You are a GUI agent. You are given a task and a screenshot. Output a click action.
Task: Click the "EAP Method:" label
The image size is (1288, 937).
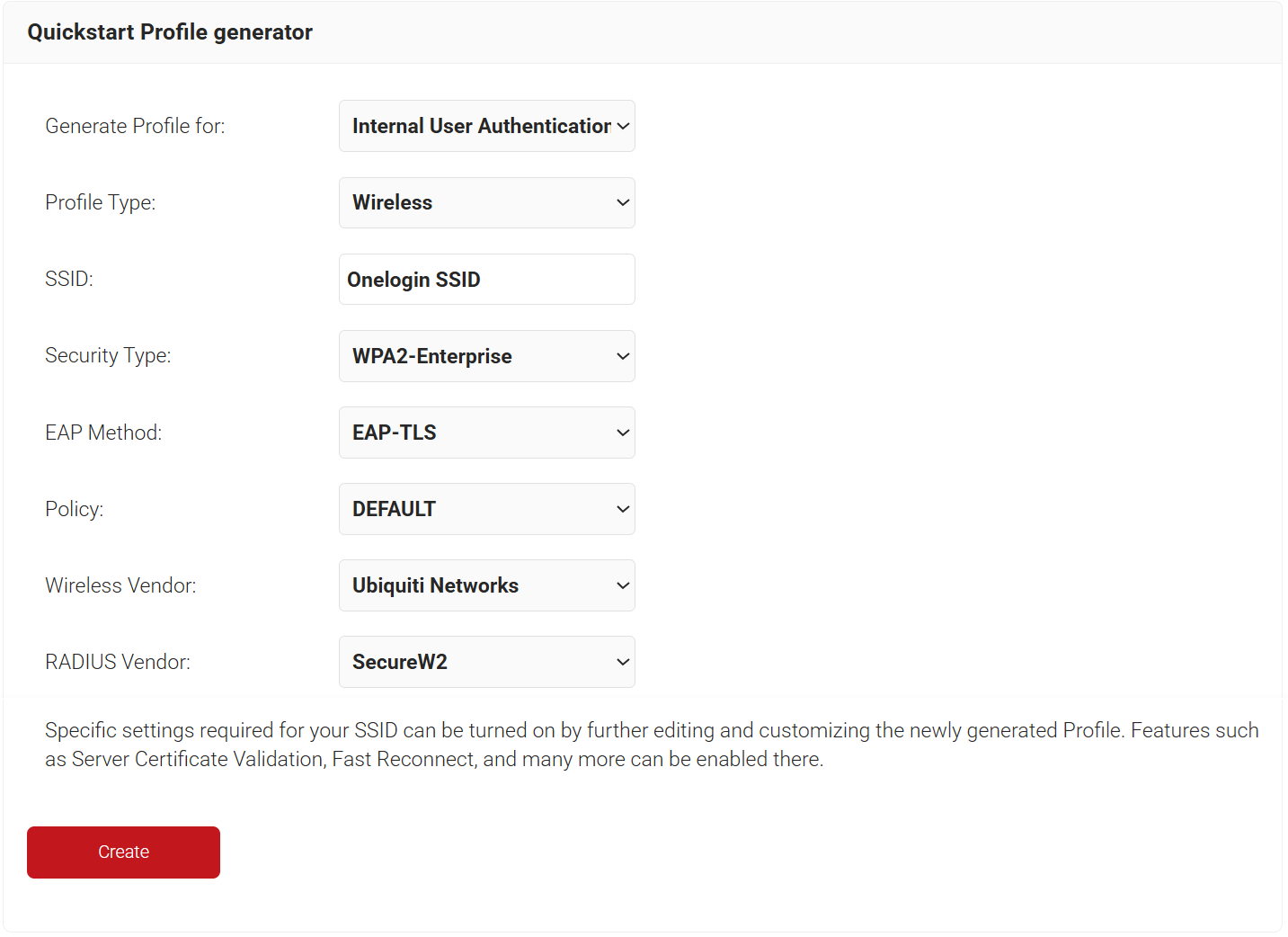pos(103,433)
